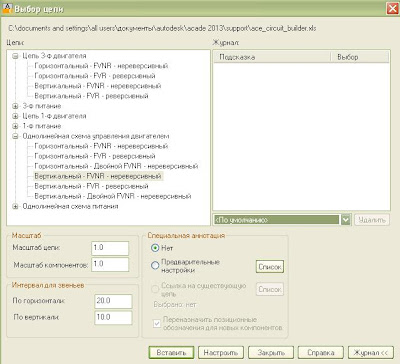Select Однолинейная схема управления двигателем item
This screenshot has height=364, width=400.
tap(96, 136)
